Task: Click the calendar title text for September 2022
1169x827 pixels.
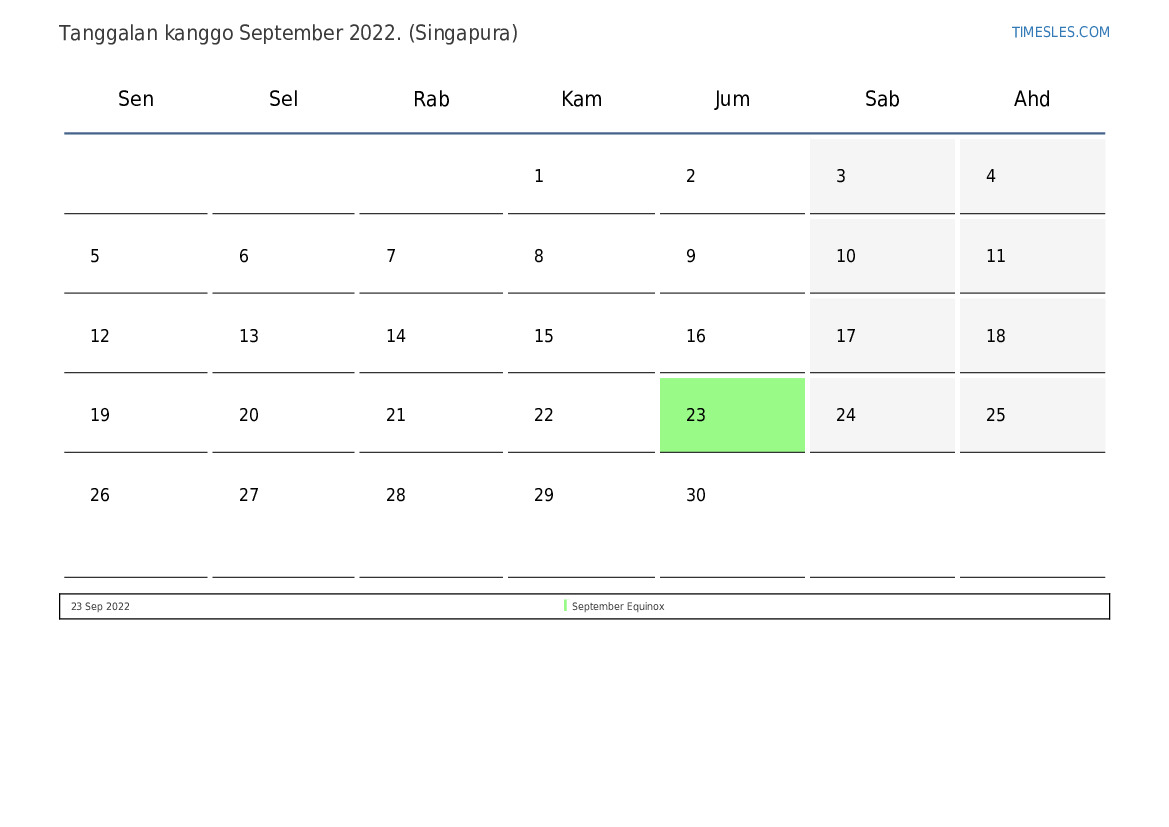Action: [288, 33]
